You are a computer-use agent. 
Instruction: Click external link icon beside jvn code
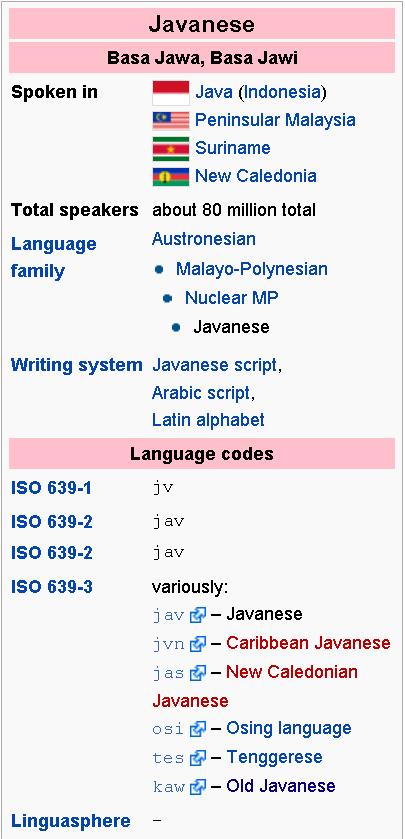197,644
